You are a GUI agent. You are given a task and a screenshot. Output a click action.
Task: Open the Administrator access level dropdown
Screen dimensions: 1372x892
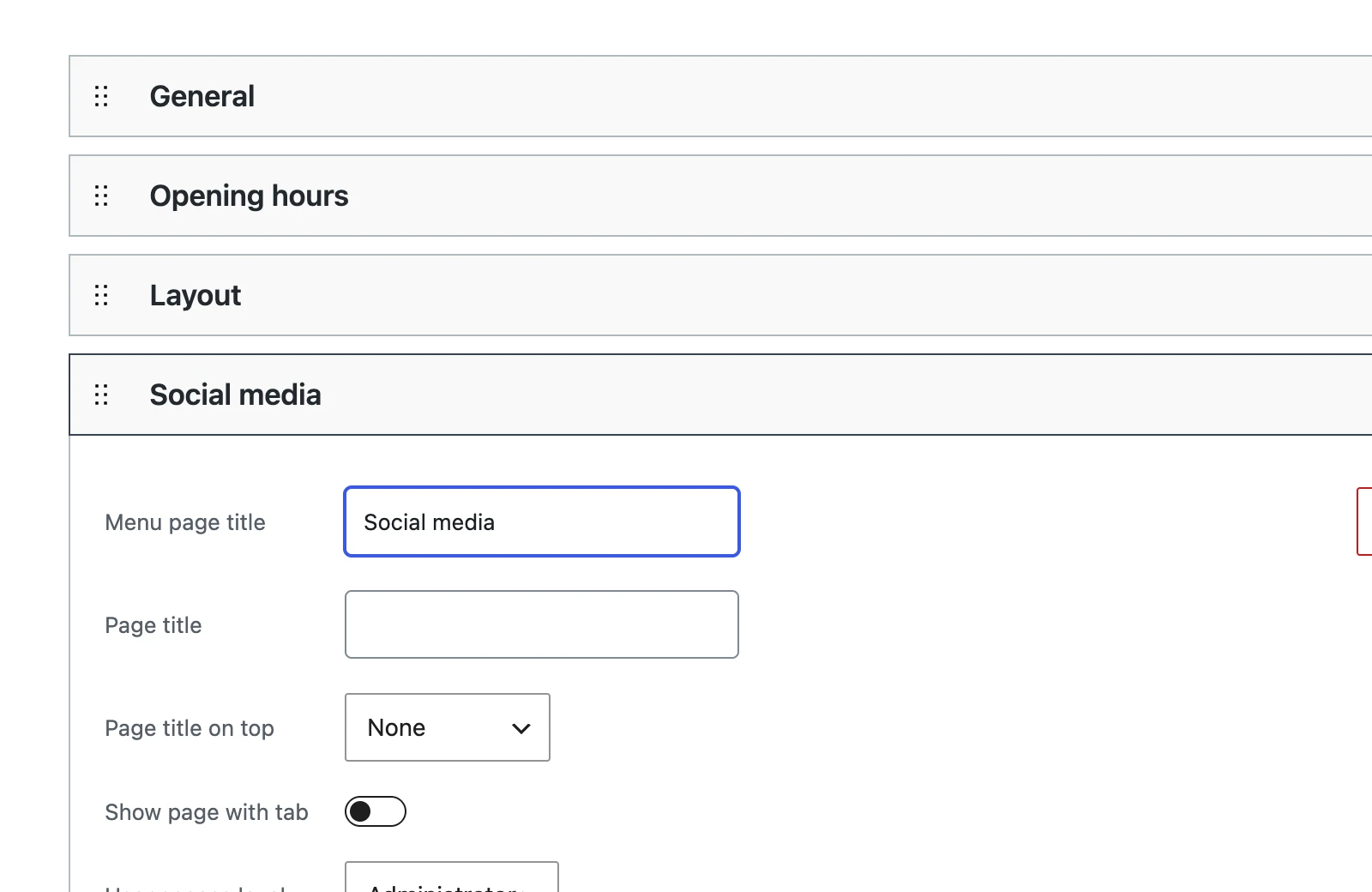coord(452,877)
